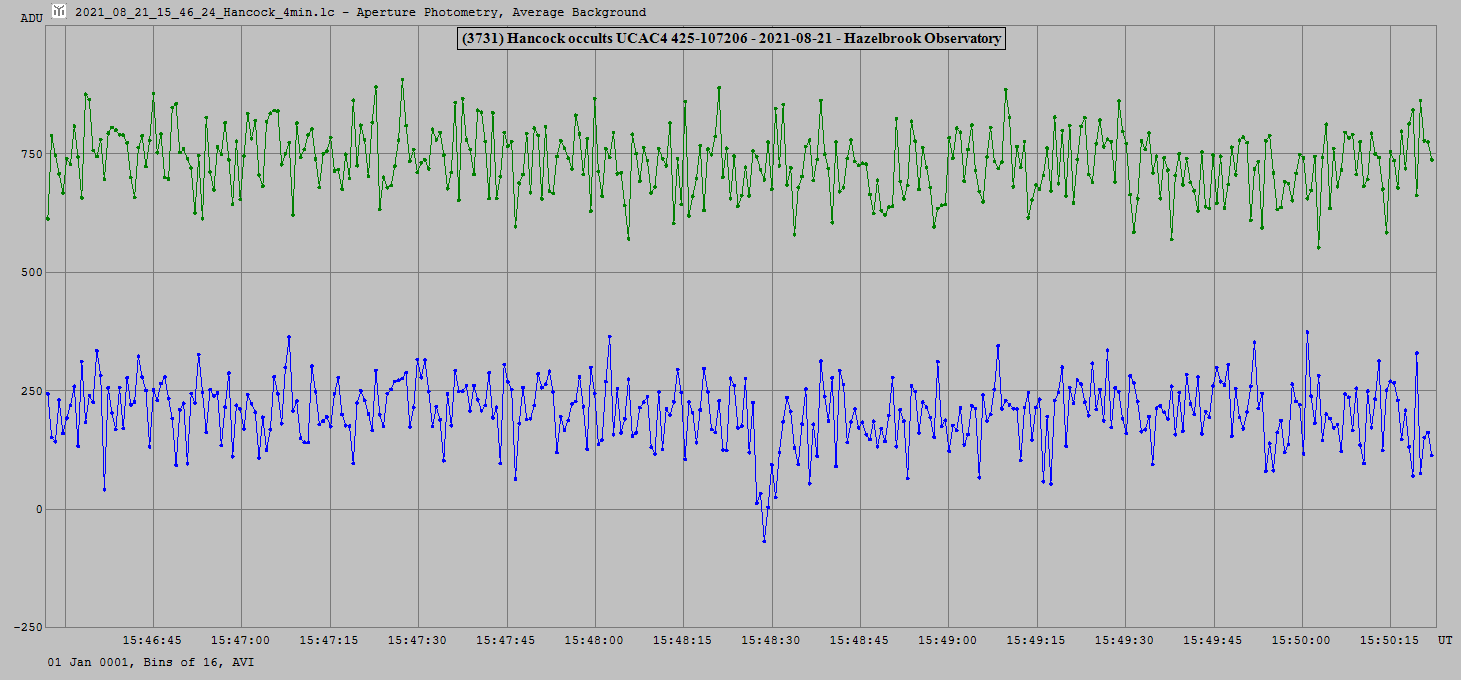Click the Hancock occultation chart title box
The width and height of the screenshot is (1461, 680).
point(730,39)
